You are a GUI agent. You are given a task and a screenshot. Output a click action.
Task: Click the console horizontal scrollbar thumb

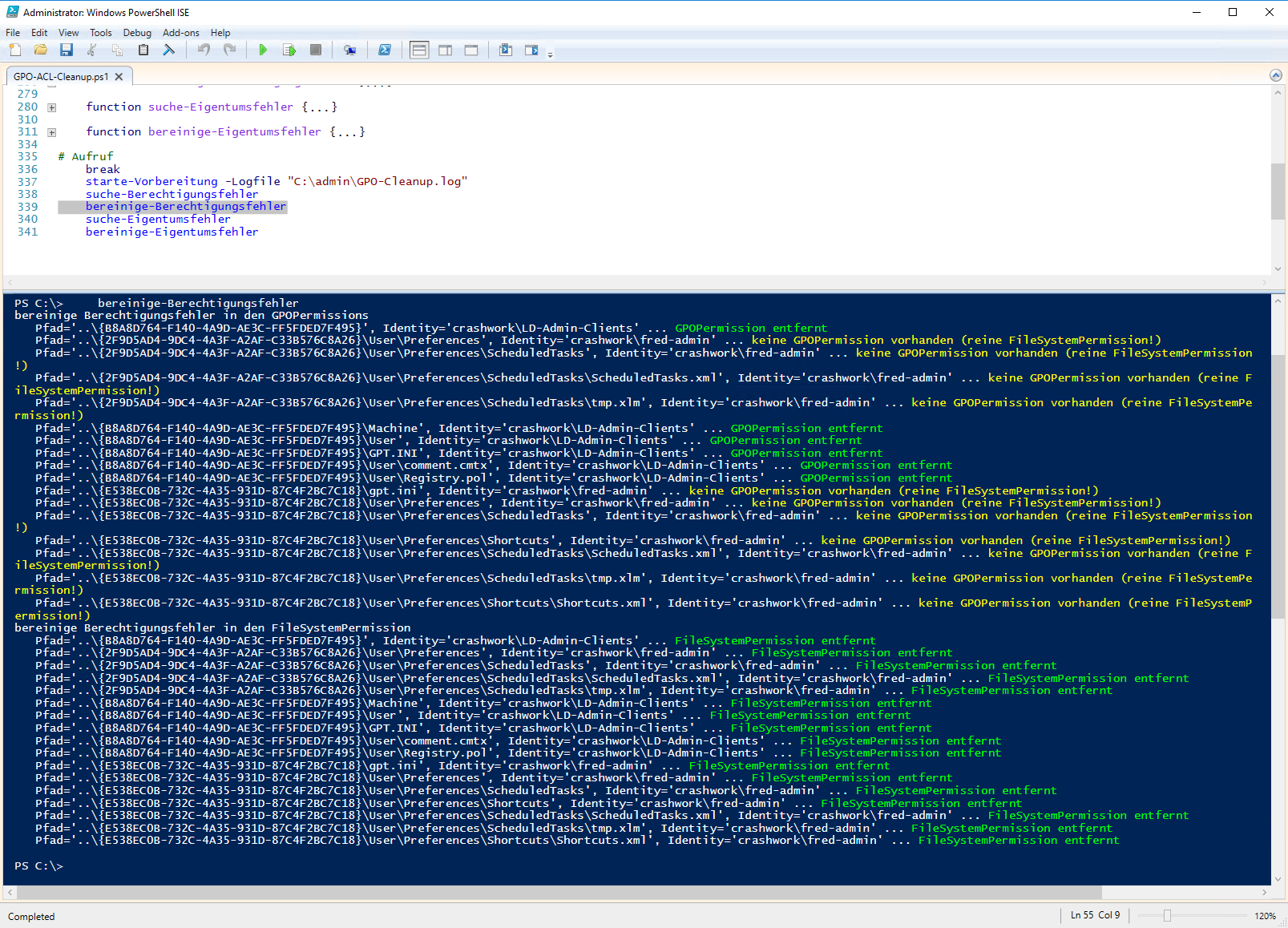pyautogui.click(x=559, y=892)
